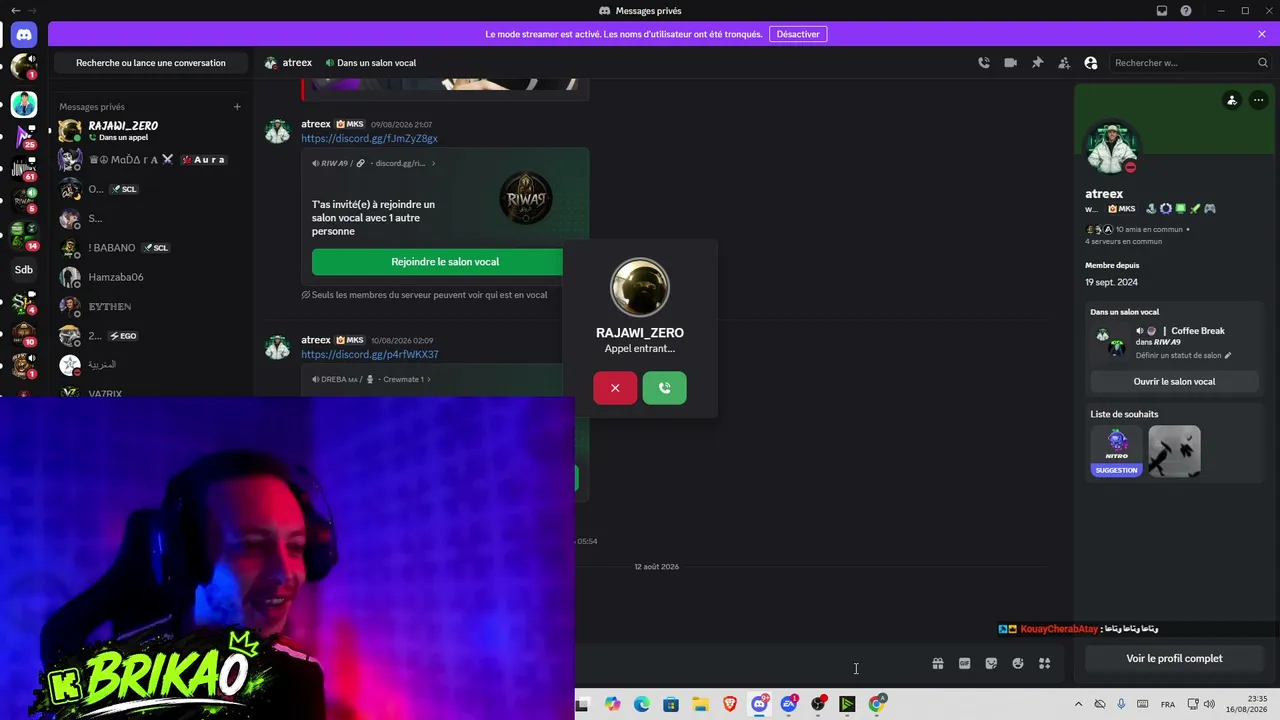
Task: Open server with 61 notifications
Action: click(24, 168)
